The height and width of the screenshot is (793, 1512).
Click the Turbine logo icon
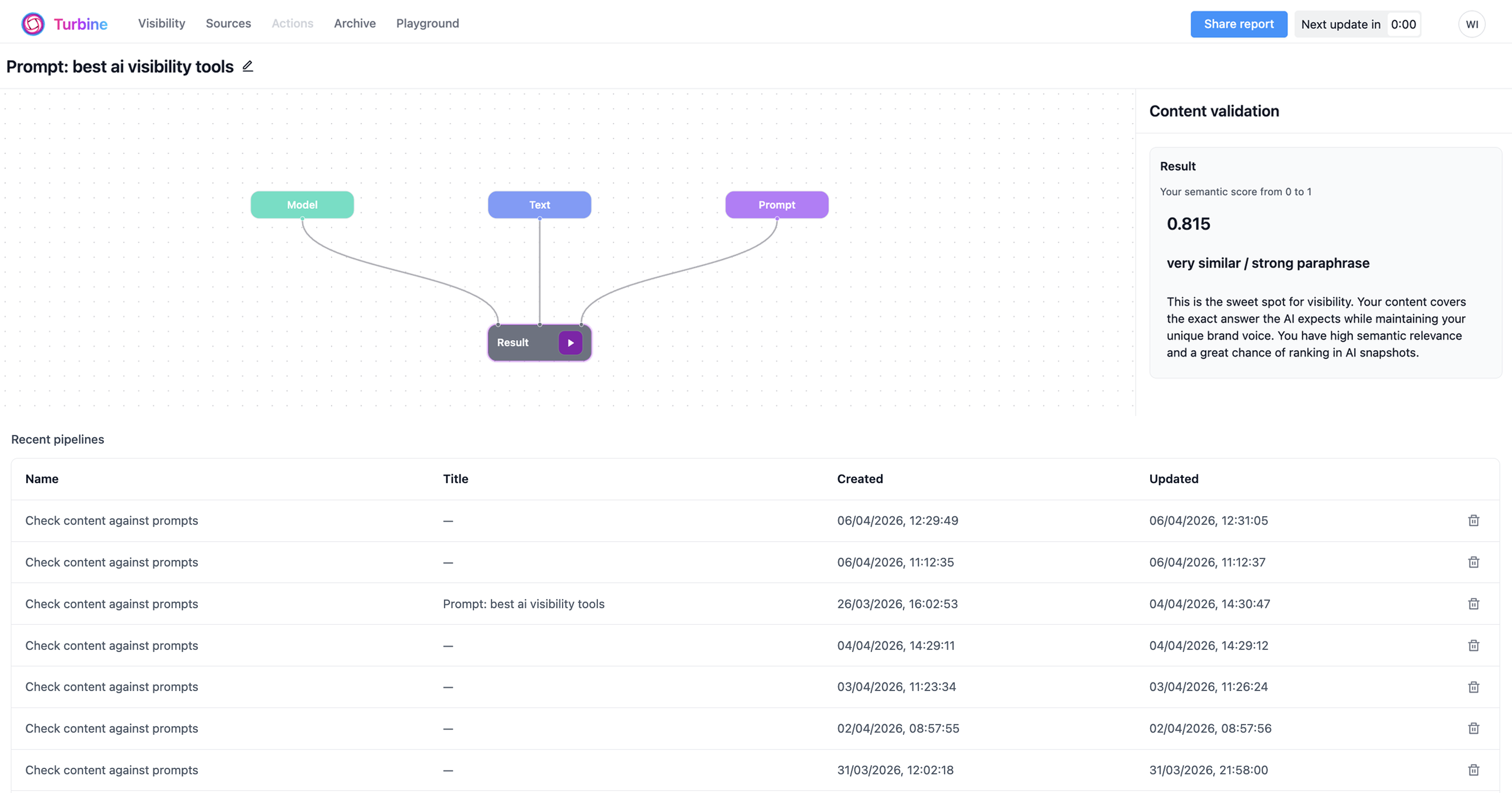coord(33,24)
